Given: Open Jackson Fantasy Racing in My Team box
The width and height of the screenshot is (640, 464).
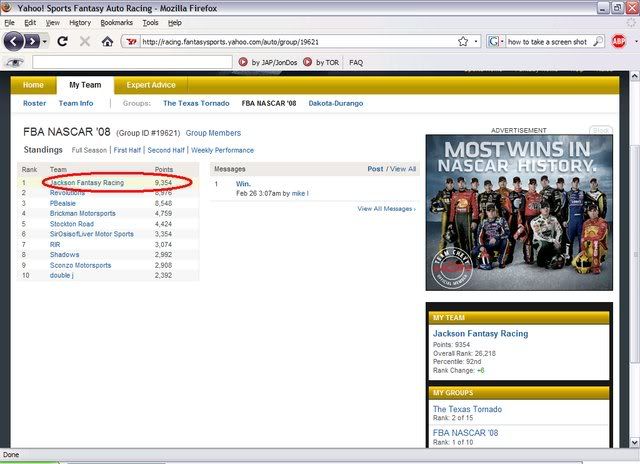Looking at the screenshot, I should [x=480, y=333].
